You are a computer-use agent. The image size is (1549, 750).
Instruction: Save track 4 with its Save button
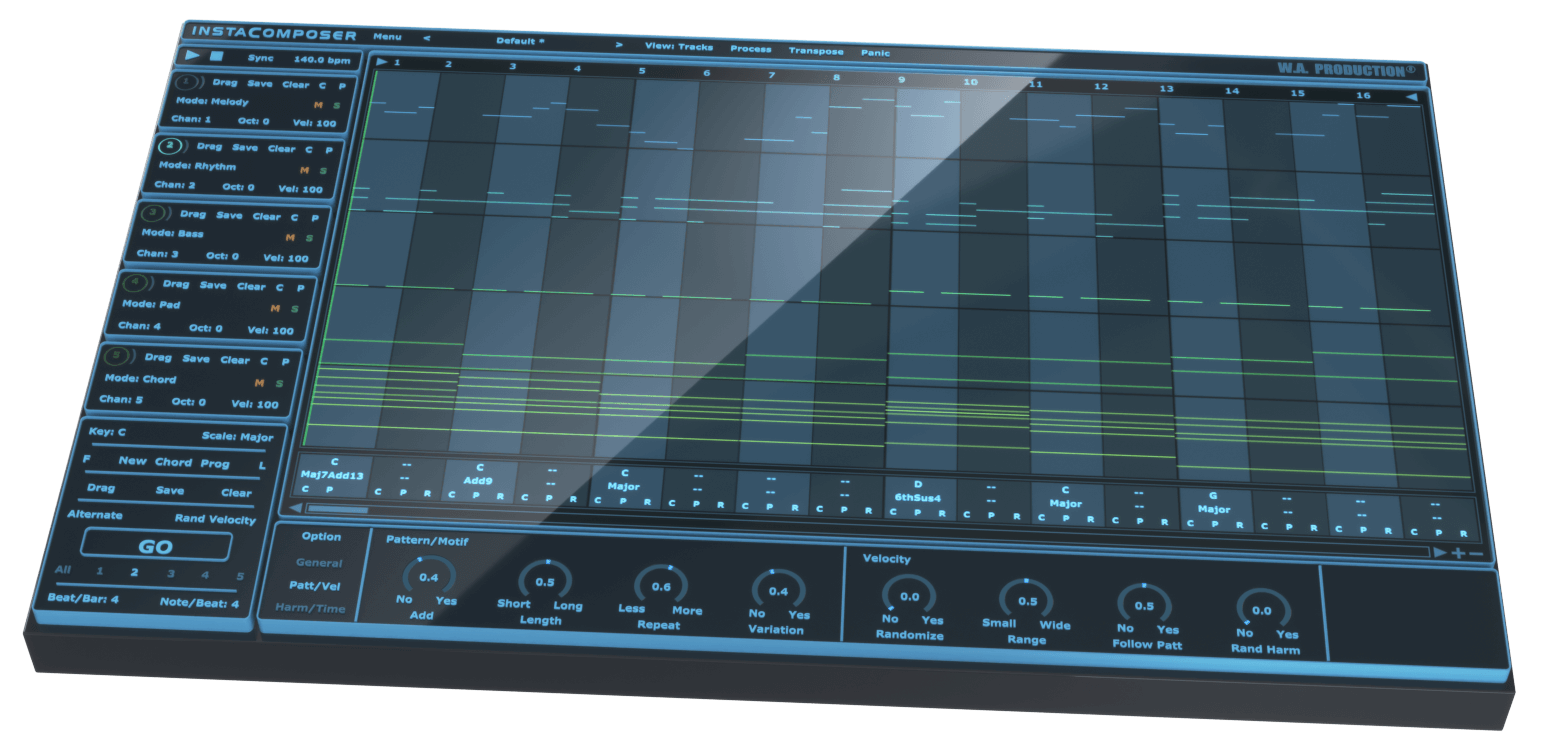tap(212, 285)
